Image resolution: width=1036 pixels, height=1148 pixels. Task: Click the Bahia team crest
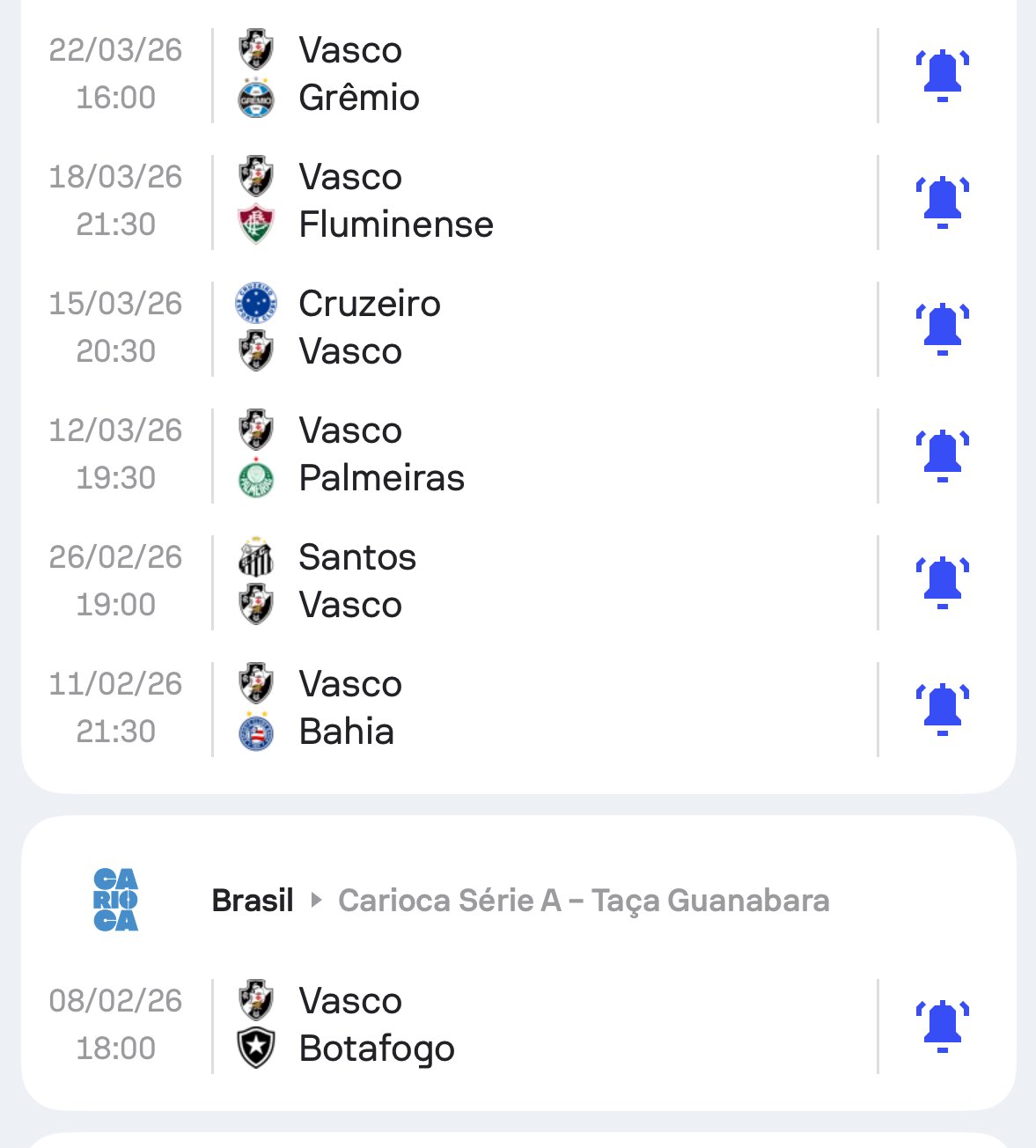click(256, 732)
